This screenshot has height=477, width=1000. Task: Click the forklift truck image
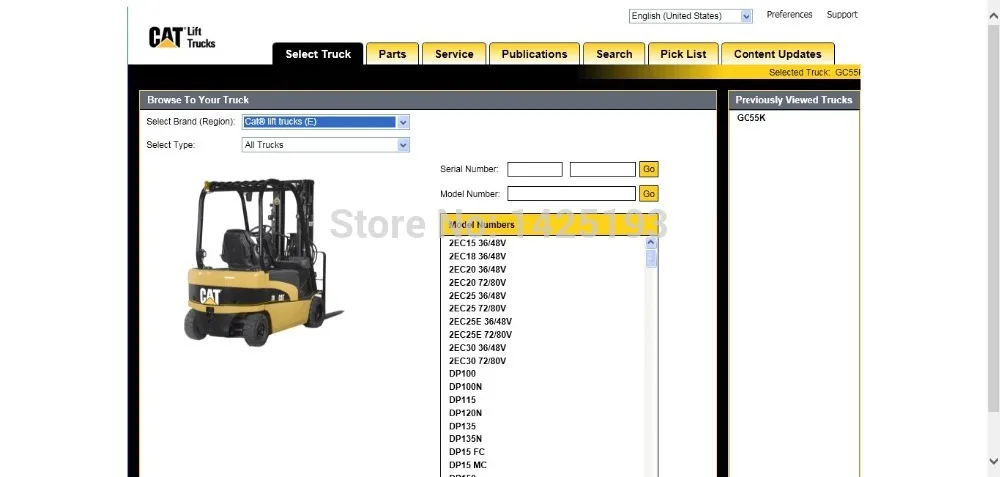point(262,262)
